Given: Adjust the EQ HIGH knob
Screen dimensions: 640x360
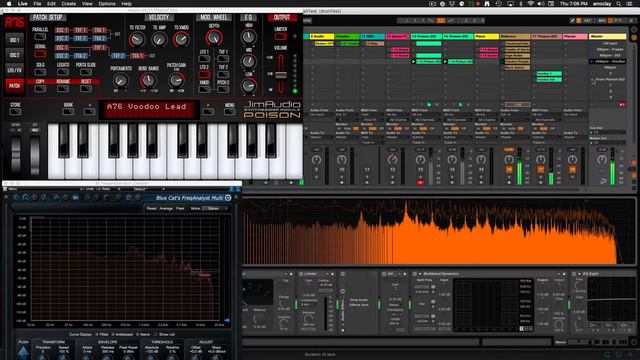Looking at the screenshot, I should pyautogui.click(x=248, y=37).
